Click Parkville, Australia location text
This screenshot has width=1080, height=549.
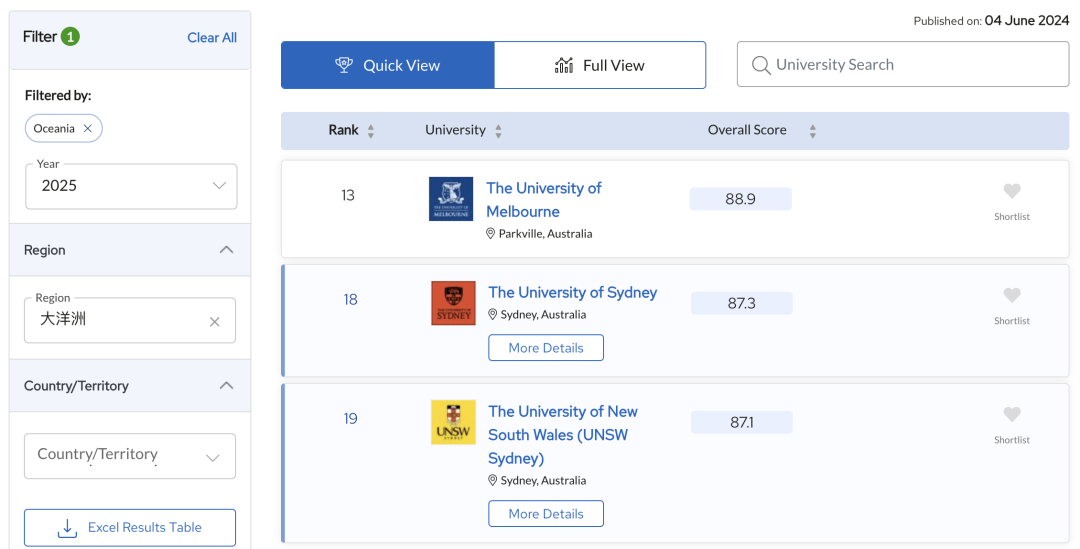(546, 234)
